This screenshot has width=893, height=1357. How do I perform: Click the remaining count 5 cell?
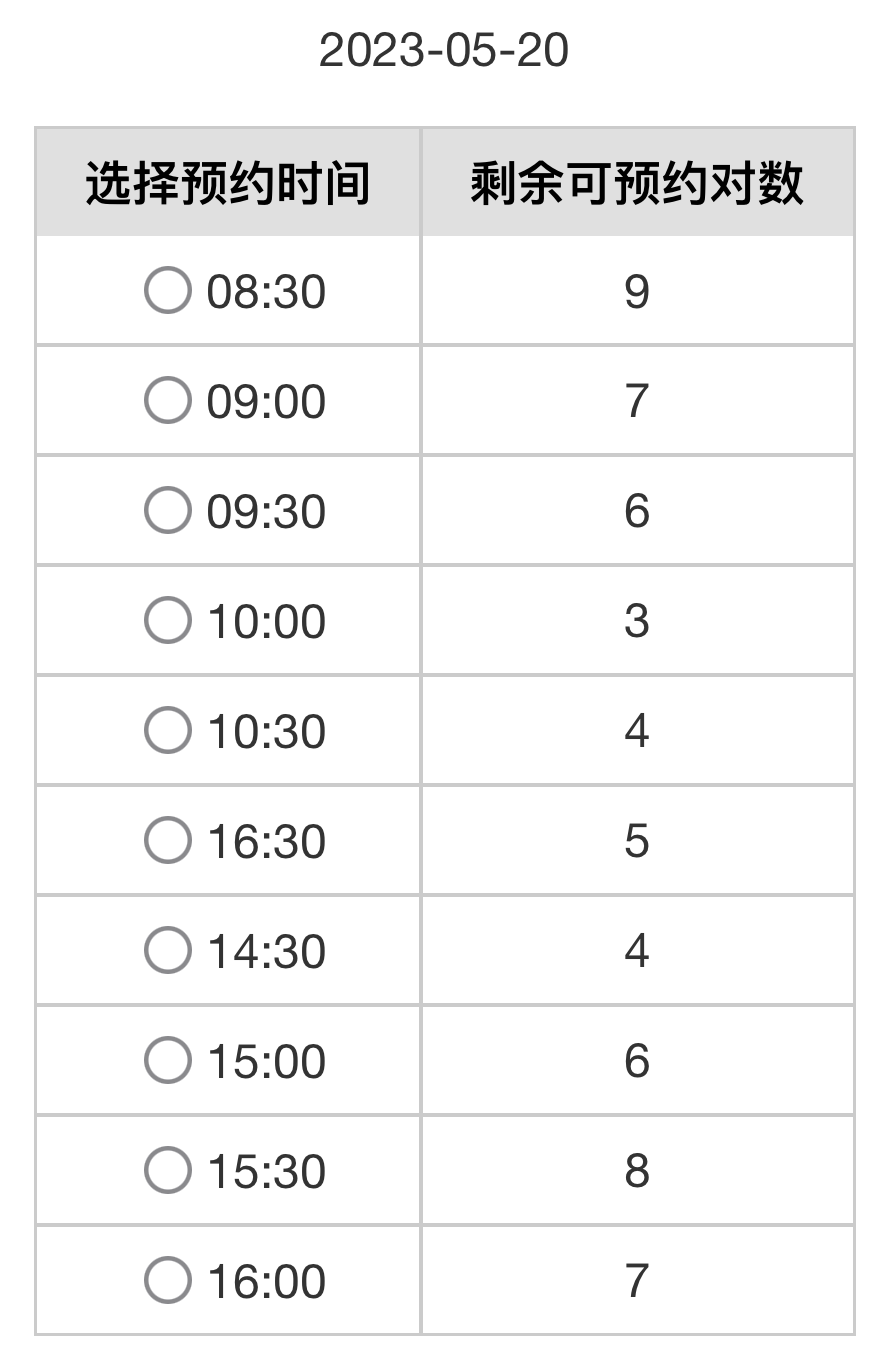[x=637, y=841]
